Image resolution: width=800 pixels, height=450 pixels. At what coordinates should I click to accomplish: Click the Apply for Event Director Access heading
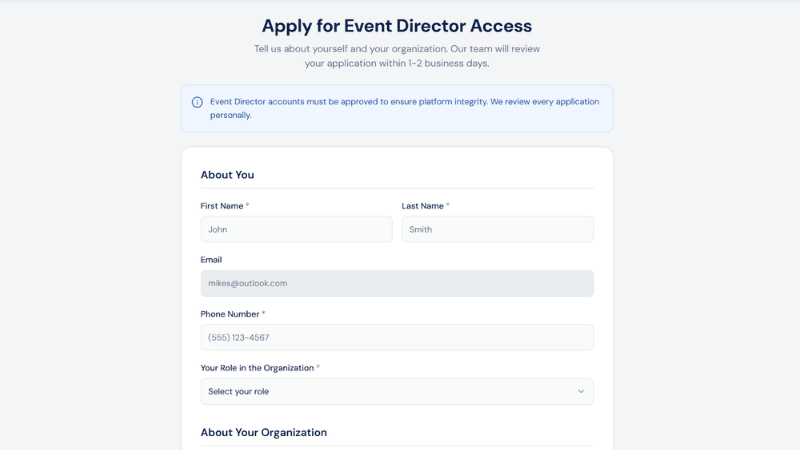pos(397,26)
